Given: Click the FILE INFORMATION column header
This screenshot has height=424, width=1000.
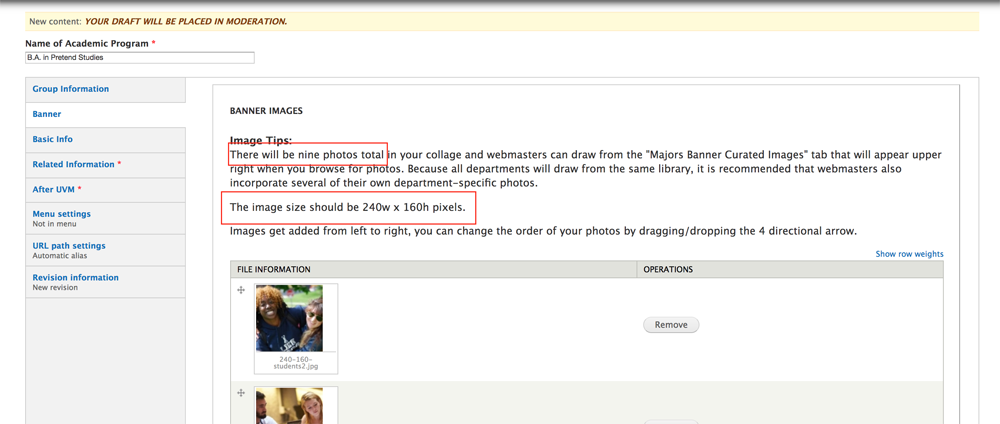Looking at the screenshot, I should [x=274, y=270].
